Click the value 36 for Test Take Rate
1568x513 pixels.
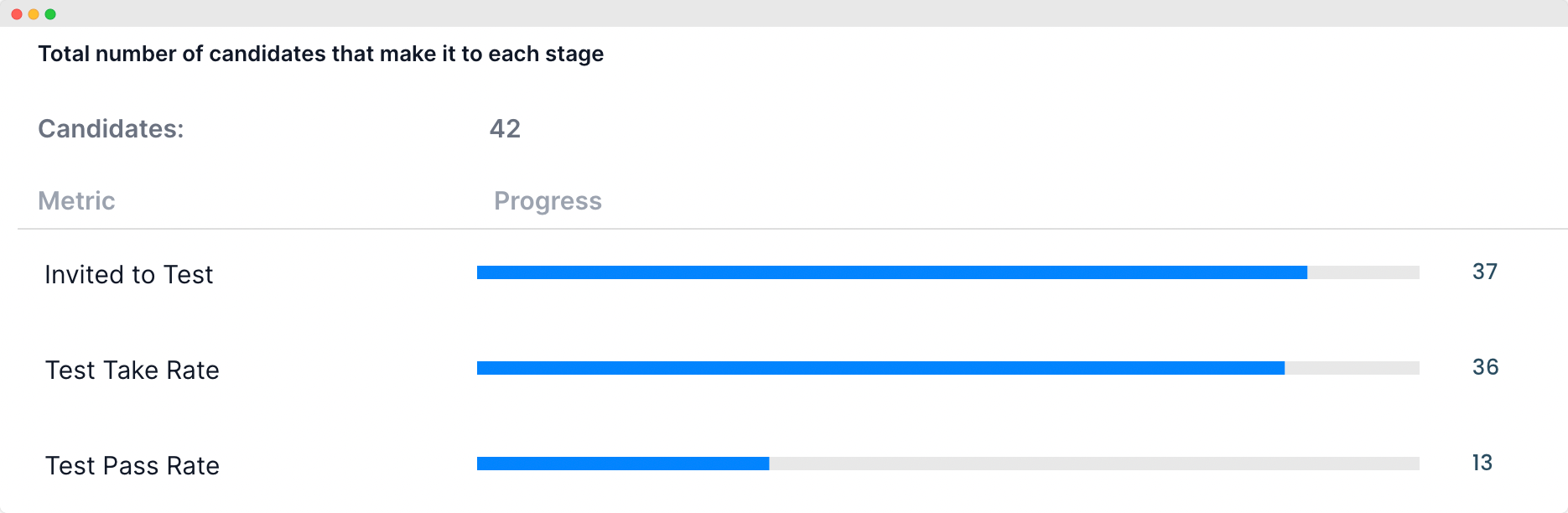point(1485,367)
